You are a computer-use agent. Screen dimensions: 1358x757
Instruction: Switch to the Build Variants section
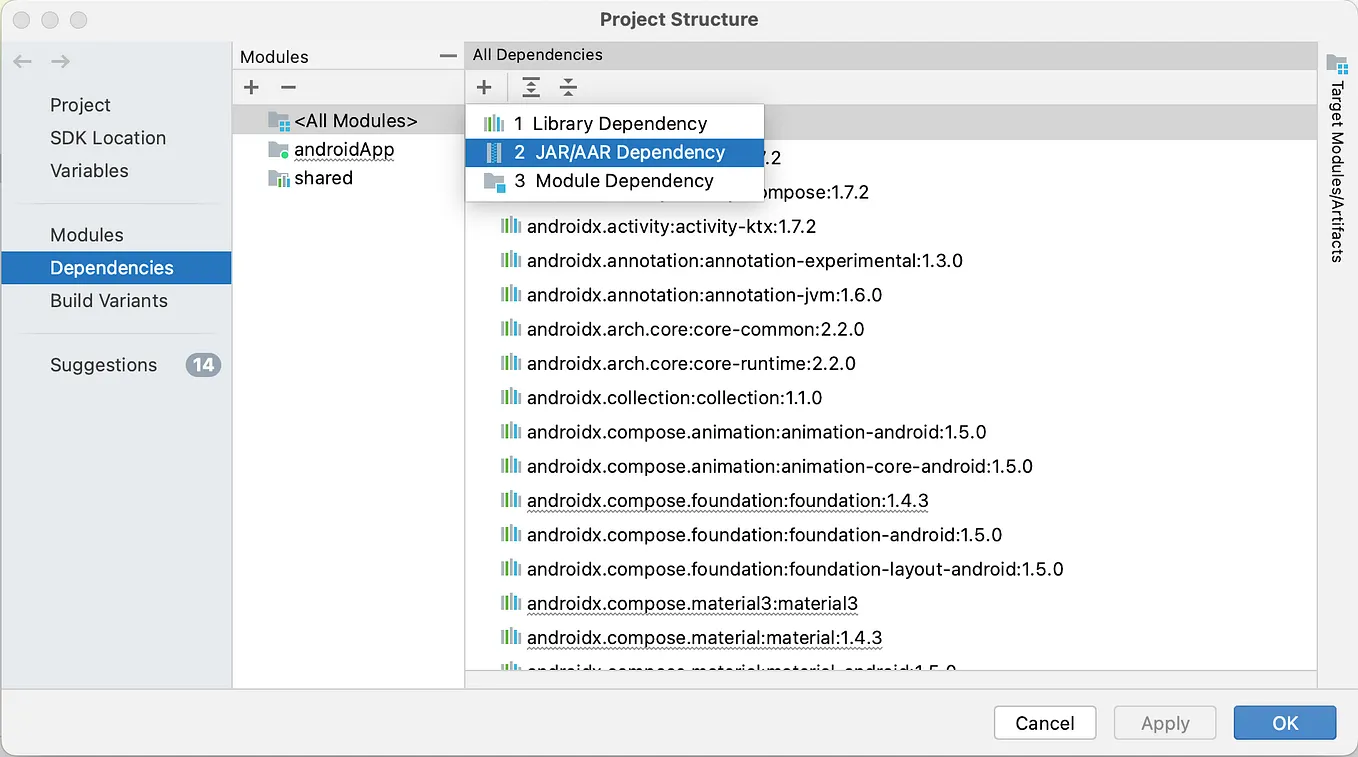coord(109,300)
